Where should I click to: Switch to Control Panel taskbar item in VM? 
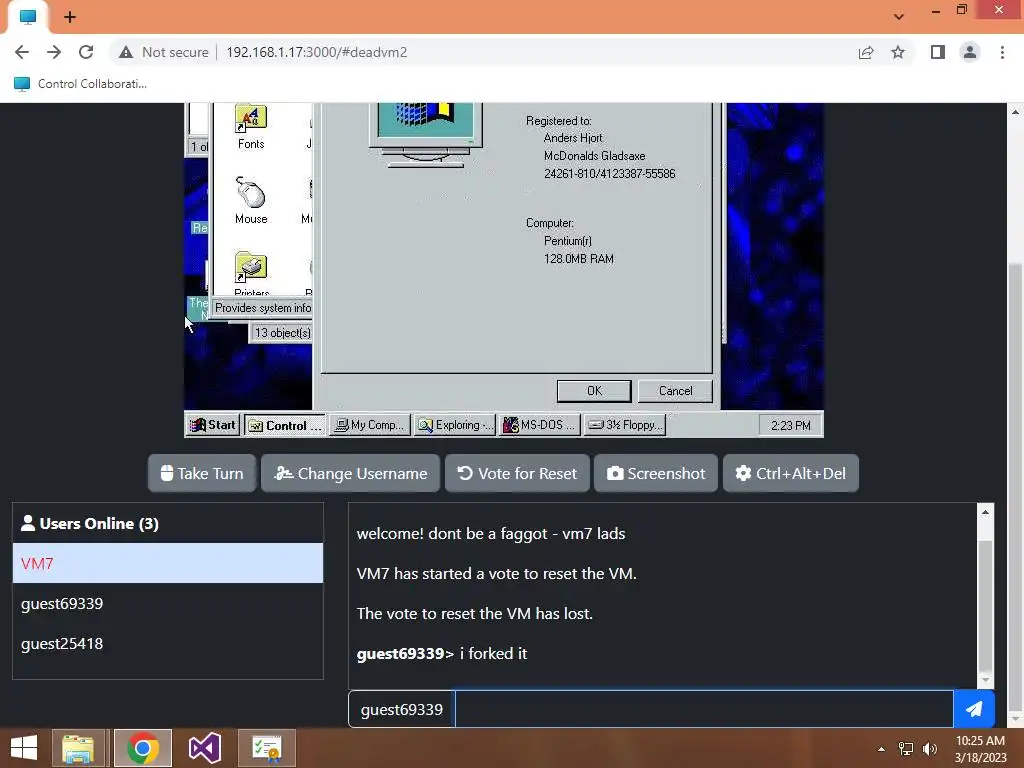click(285, 426)
